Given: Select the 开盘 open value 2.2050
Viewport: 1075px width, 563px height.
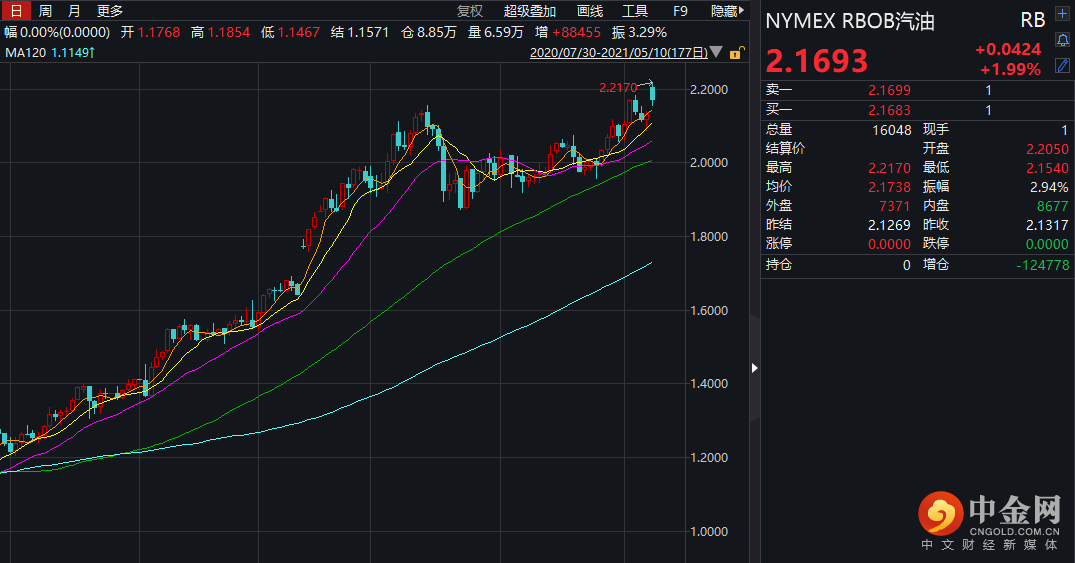Looking at the screenshot, I should point(1047,149).
